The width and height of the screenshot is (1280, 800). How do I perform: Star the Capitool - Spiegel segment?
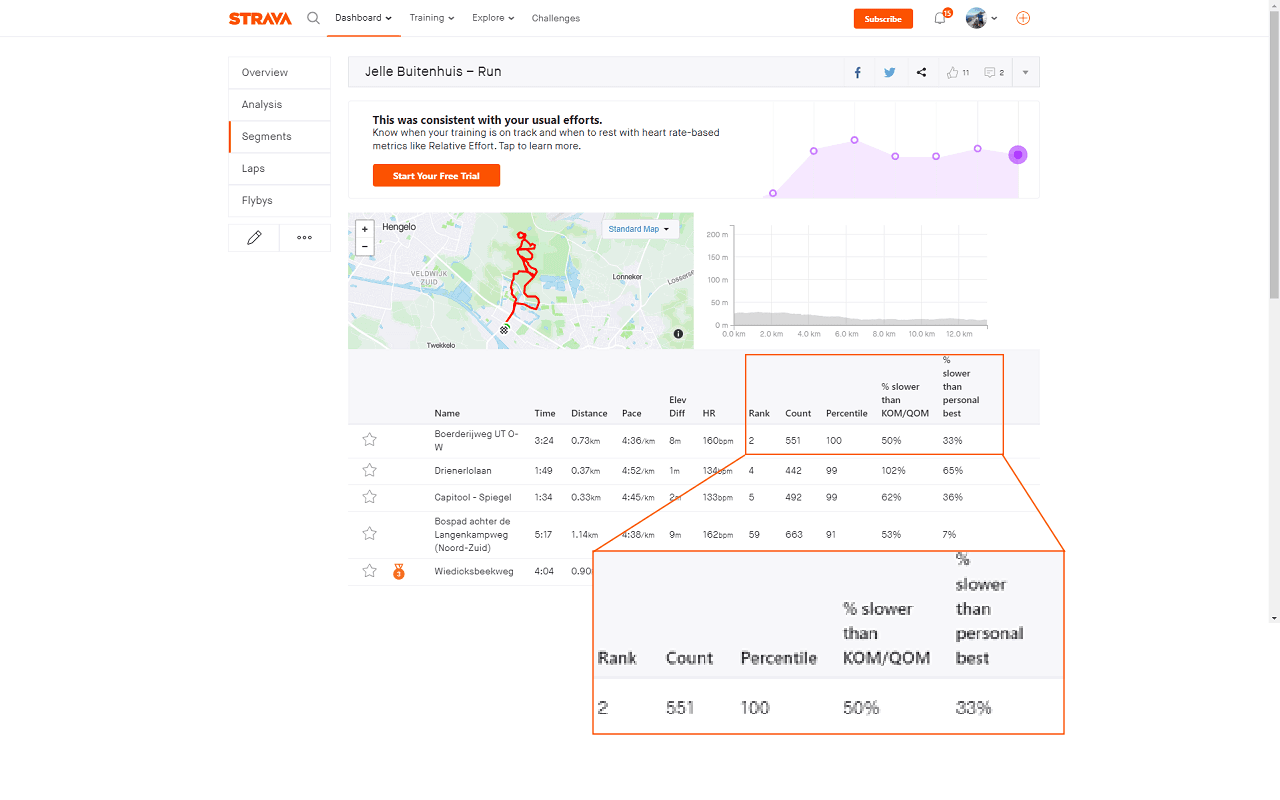pos(369,497)
